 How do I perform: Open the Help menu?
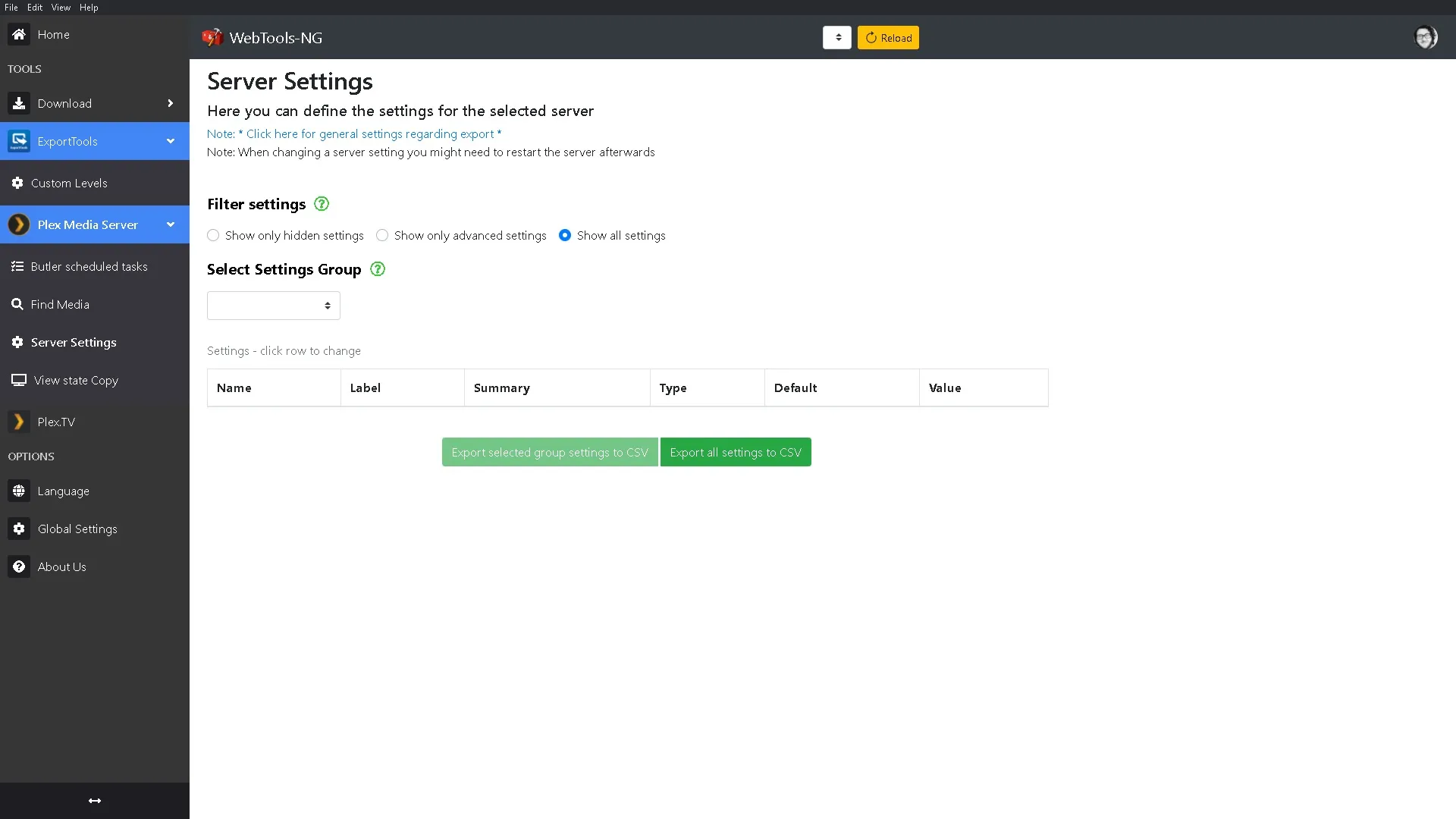88,7
